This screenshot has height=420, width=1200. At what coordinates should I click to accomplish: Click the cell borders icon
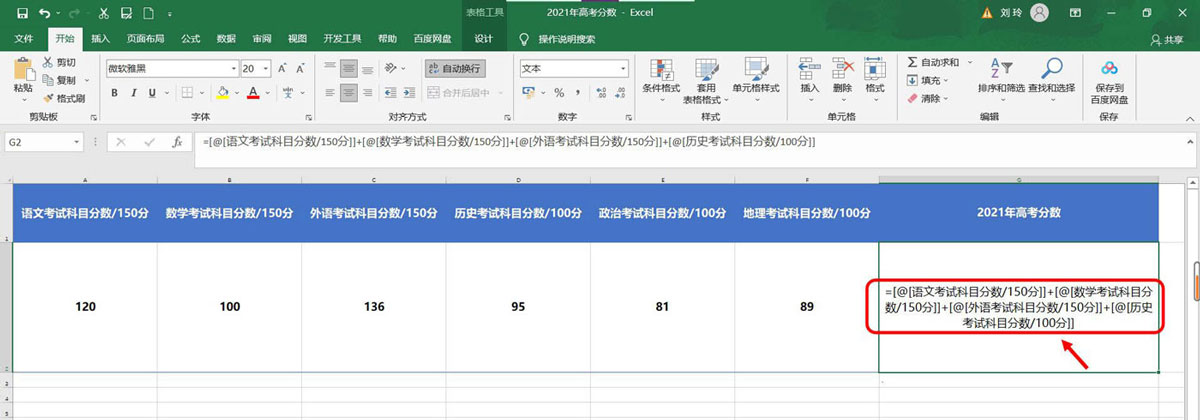click(x=187, y=93)
